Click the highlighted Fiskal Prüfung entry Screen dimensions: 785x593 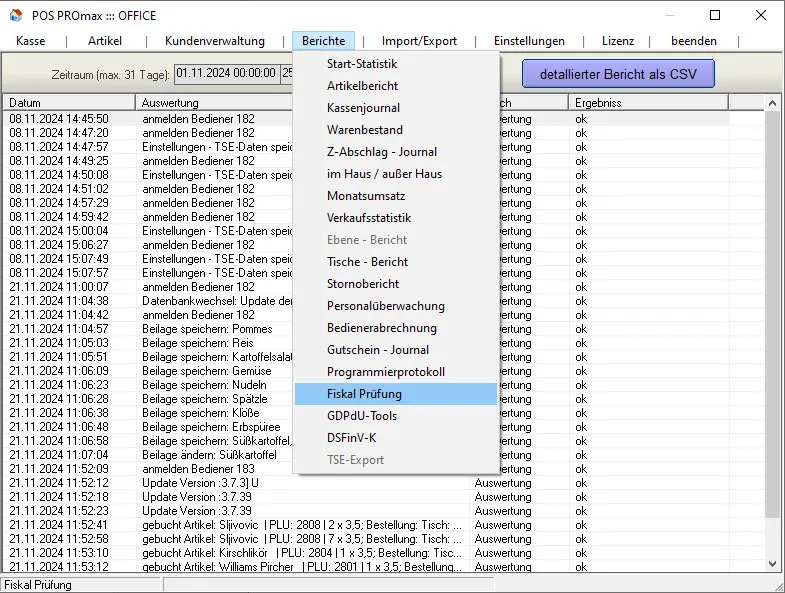coord(396,394)
